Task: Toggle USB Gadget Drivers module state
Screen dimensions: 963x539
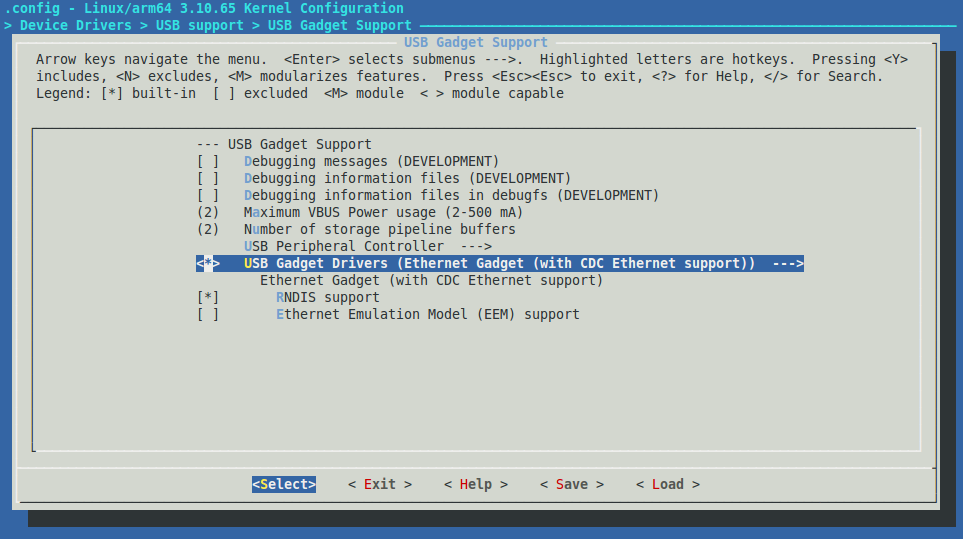Action: click(x=208, y=263)
